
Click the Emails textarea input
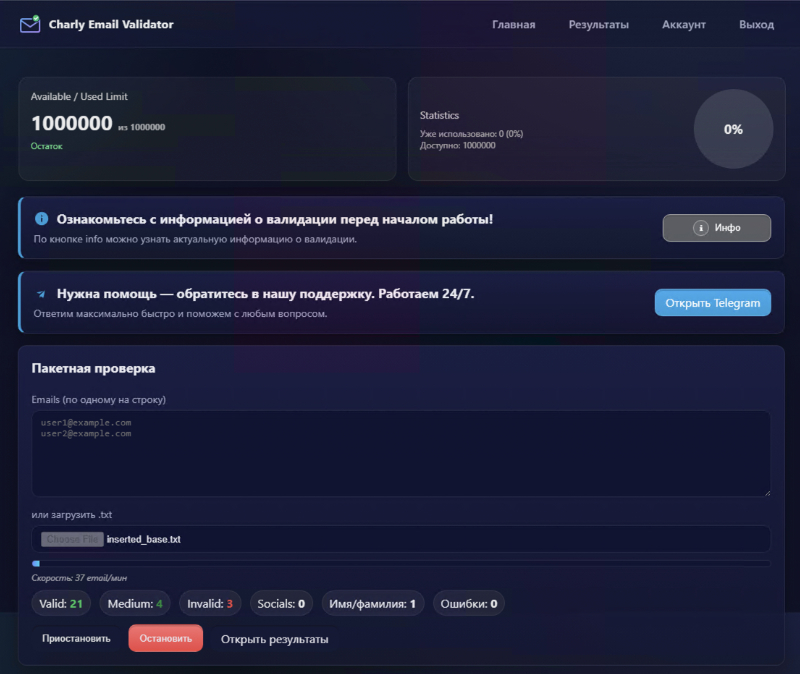pyautogui.click(x=401, y=453)
